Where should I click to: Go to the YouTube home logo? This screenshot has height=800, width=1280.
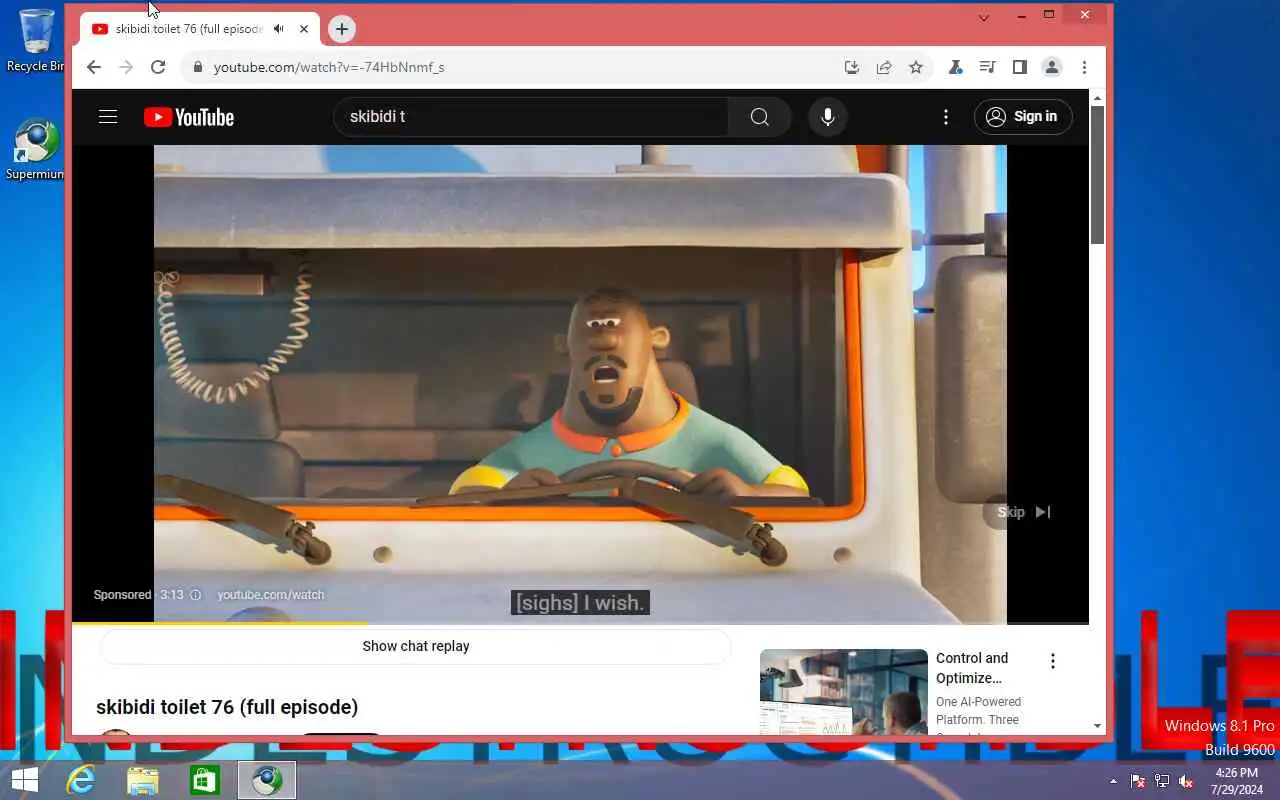click(x=189, y=117)
